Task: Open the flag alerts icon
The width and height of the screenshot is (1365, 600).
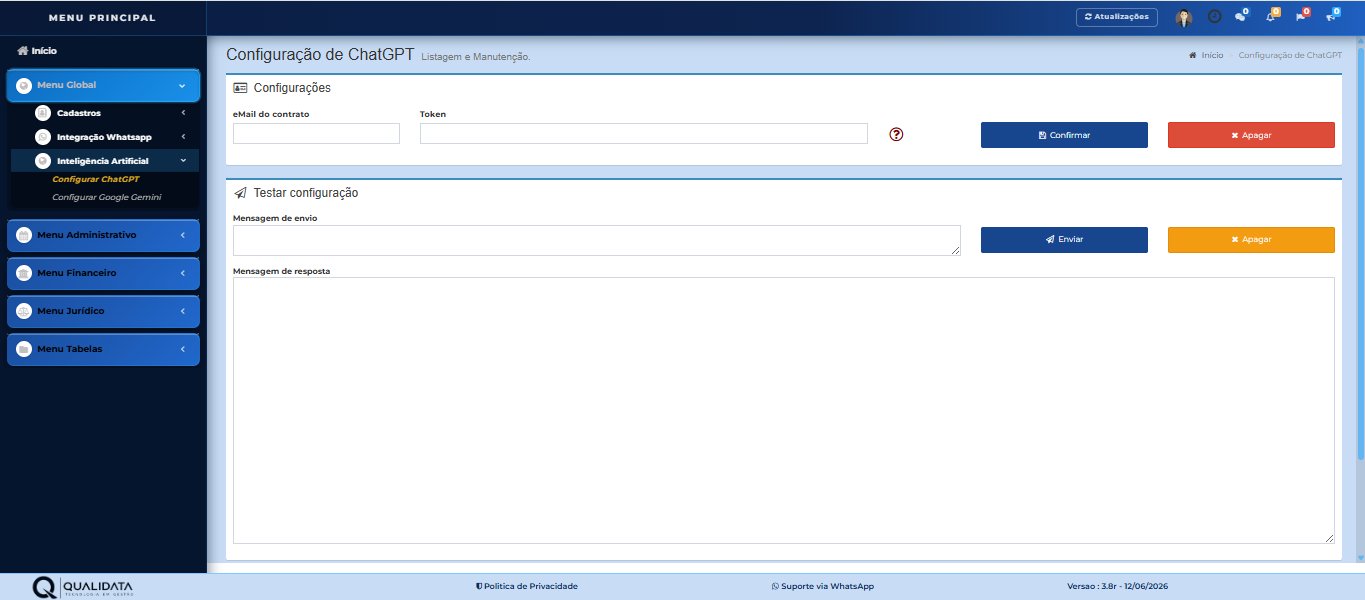Action: tap(1301, 16)
